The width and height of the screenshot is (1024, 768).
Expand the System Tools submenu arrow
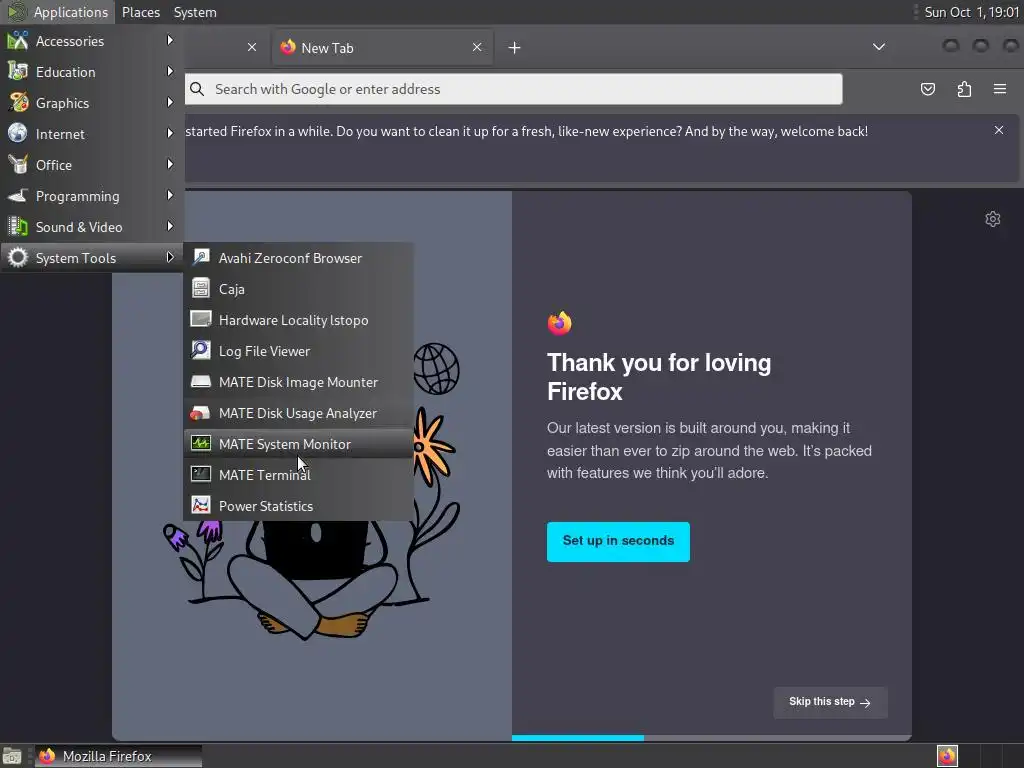170,257
